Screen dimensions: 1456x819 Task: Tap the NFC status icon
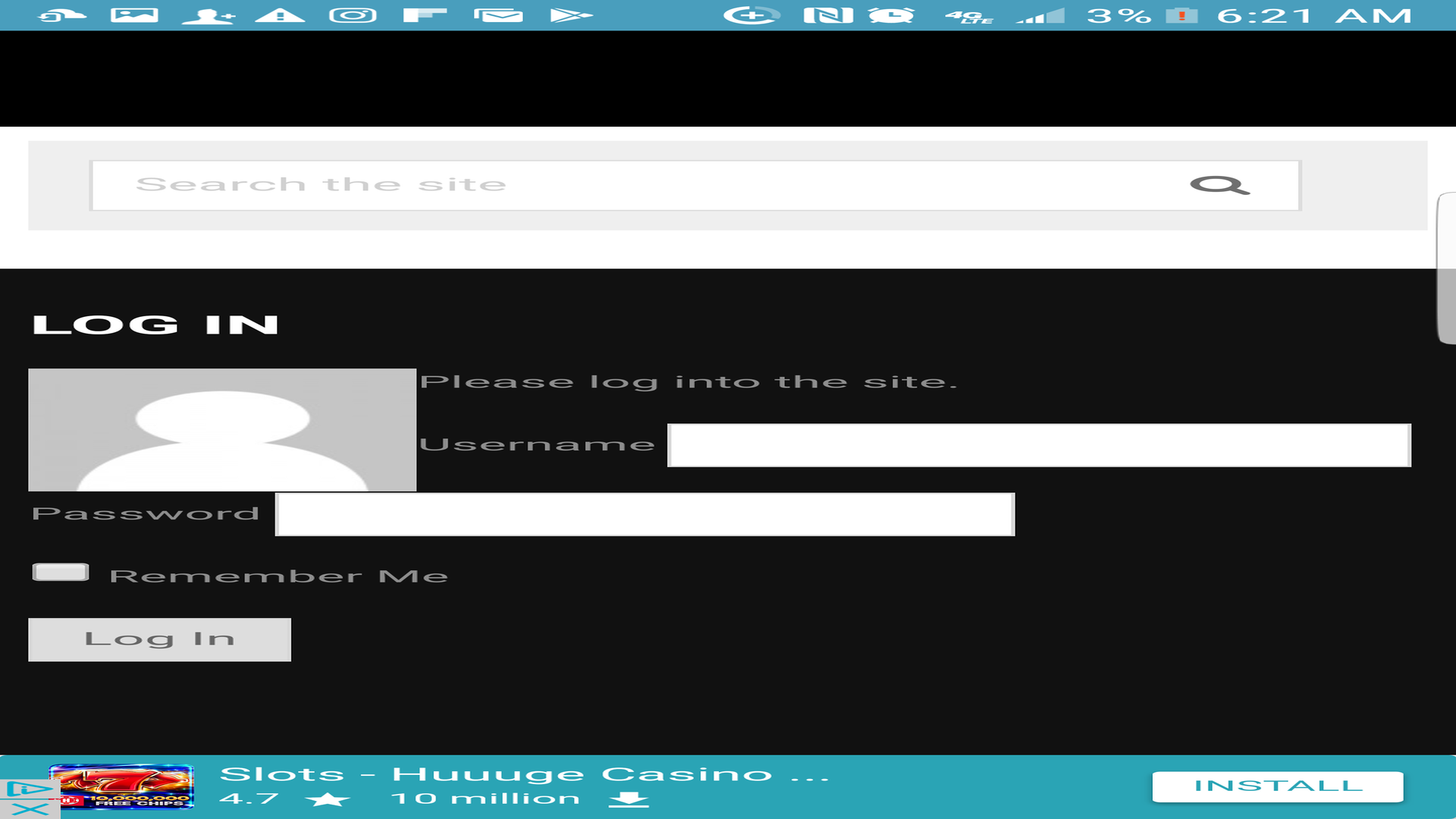pos(828,15)
